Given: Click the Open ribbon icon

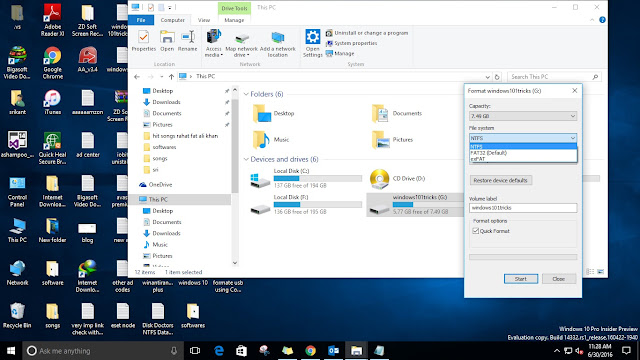Looking at the screenshot, I should click(x=167, y=41).
